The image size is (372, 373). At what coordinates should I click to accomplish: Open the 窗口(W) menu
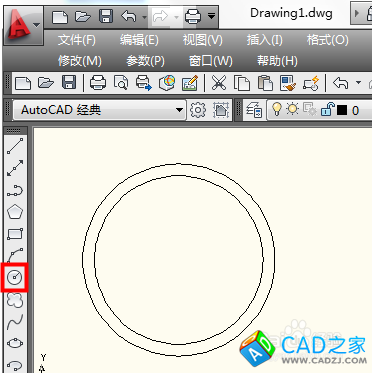click(210, 61)
